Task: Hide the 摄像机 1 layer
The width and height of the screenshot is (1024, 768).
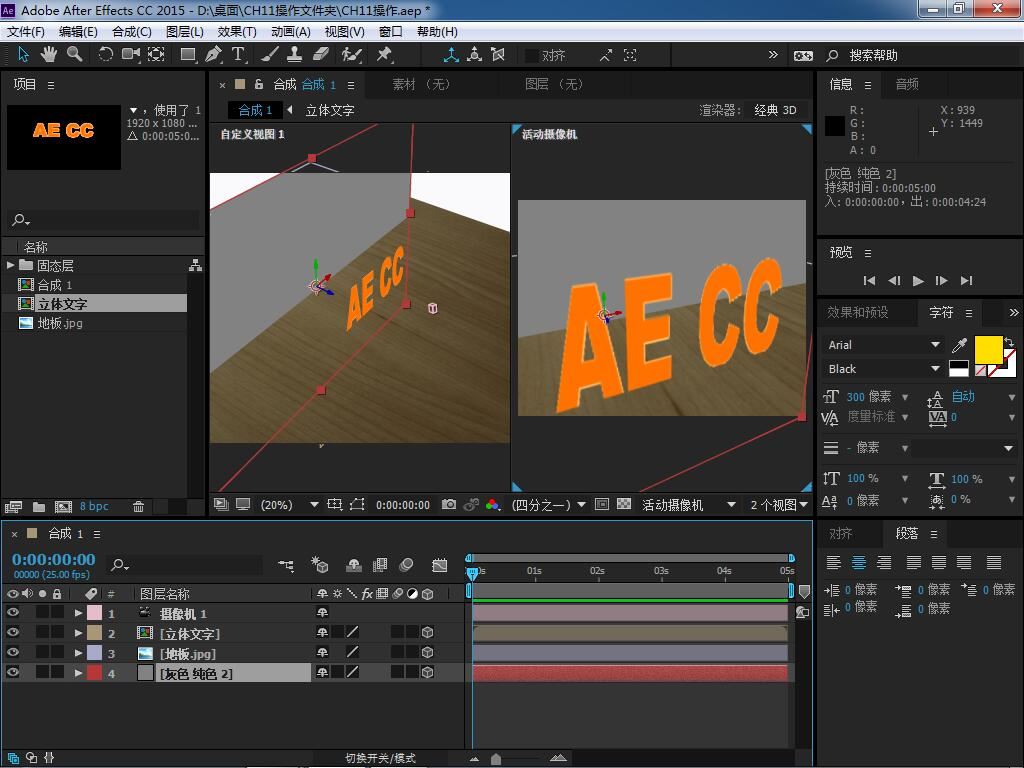Action: 12,613
